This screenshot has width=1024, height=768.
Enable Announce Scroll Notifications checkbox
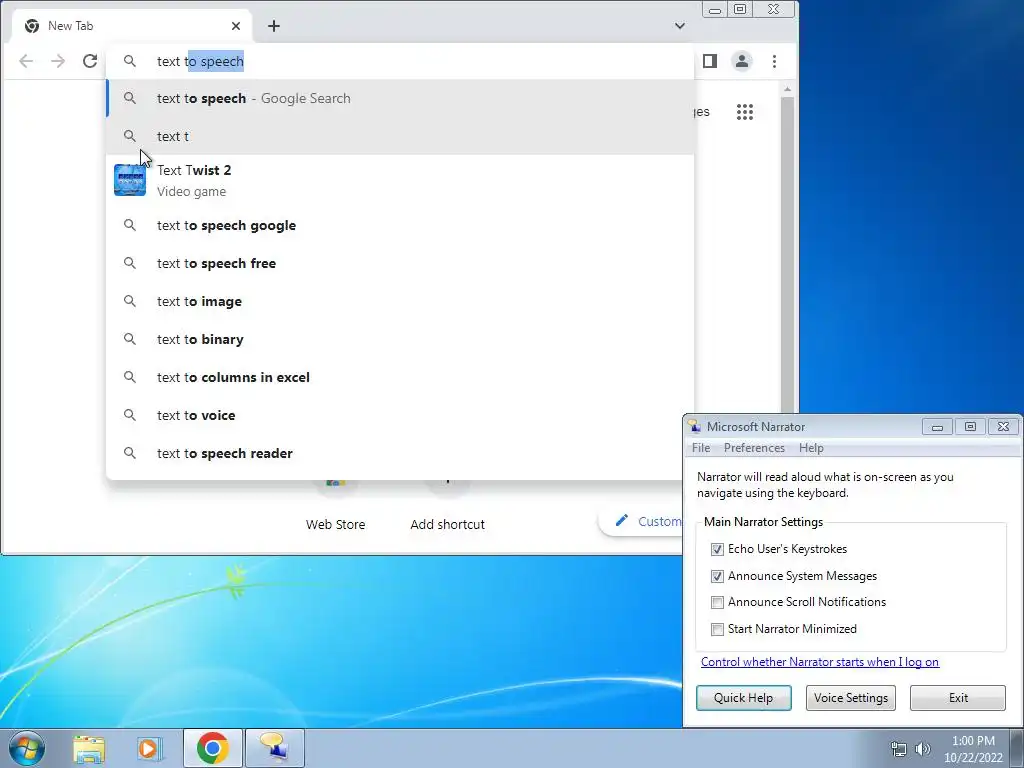717,602
